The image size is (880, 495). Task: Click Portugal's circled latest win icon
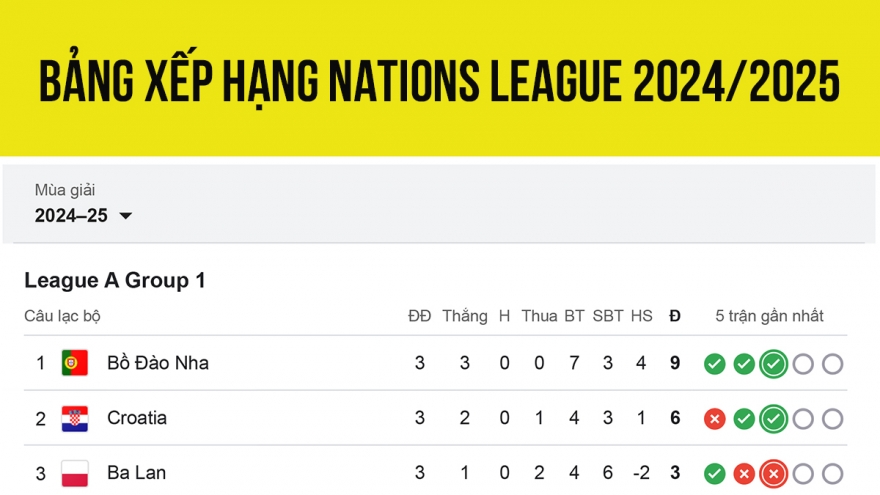click(x=773, y=364)
